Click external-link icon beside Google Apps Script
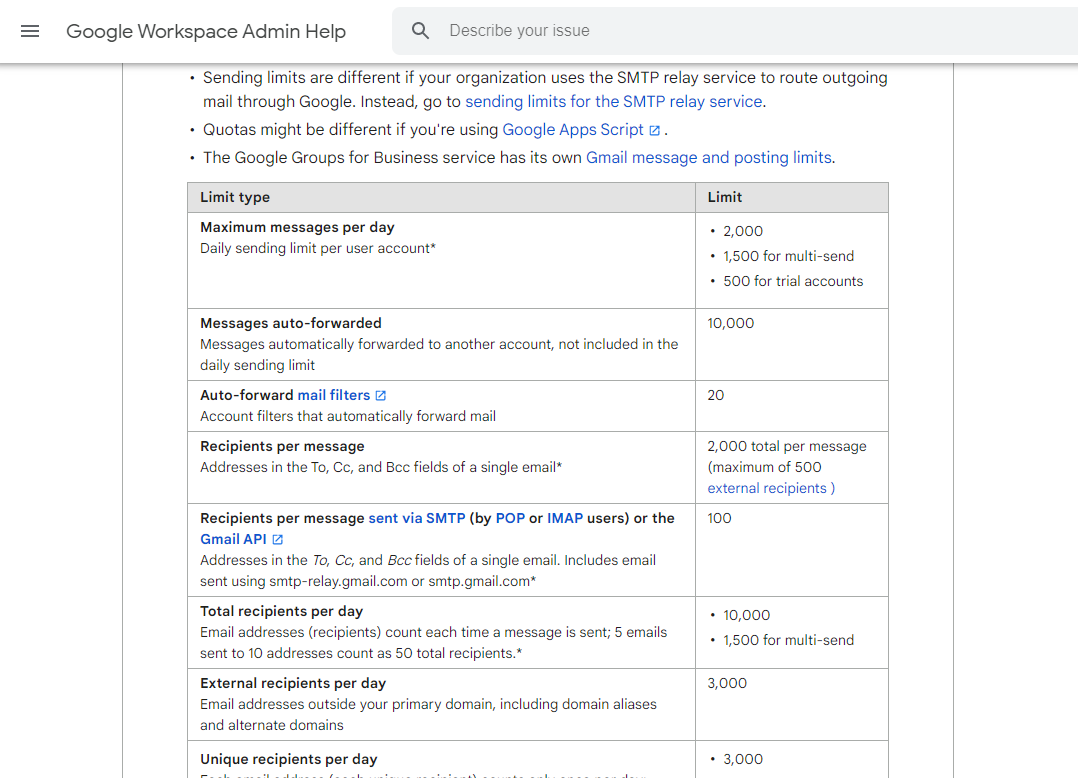Screen dimensions: 1078x778 654,131
